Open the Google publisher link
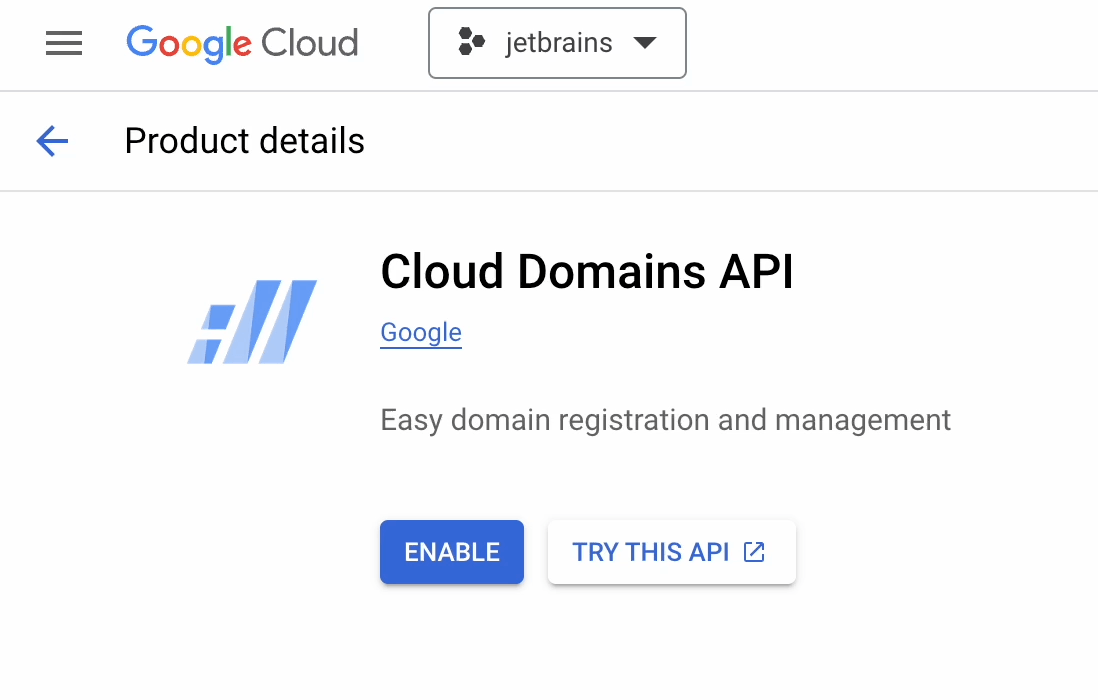 [x=421, y=332]
